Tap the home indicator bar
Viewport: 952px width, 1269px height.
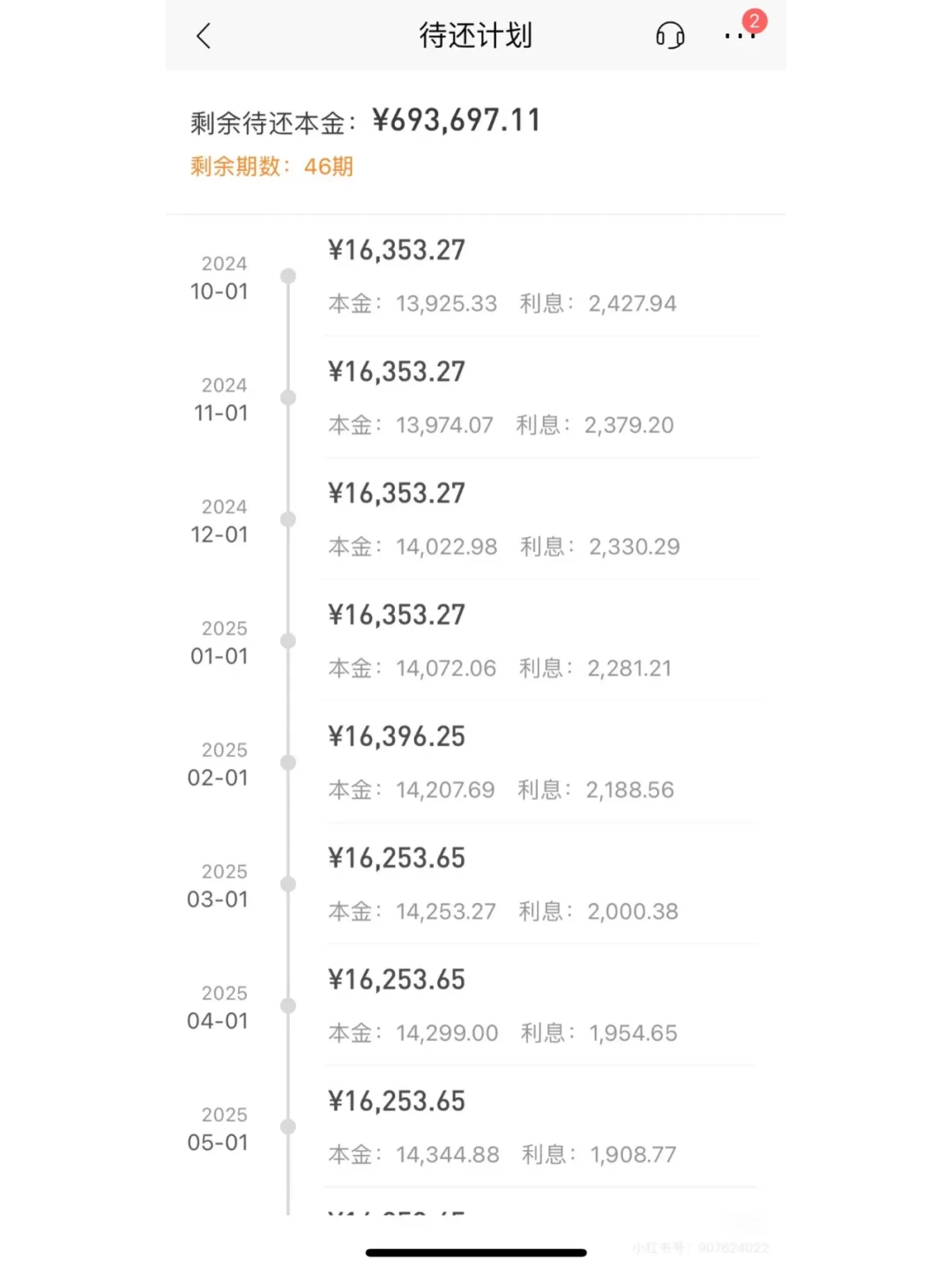point(476,1252)
